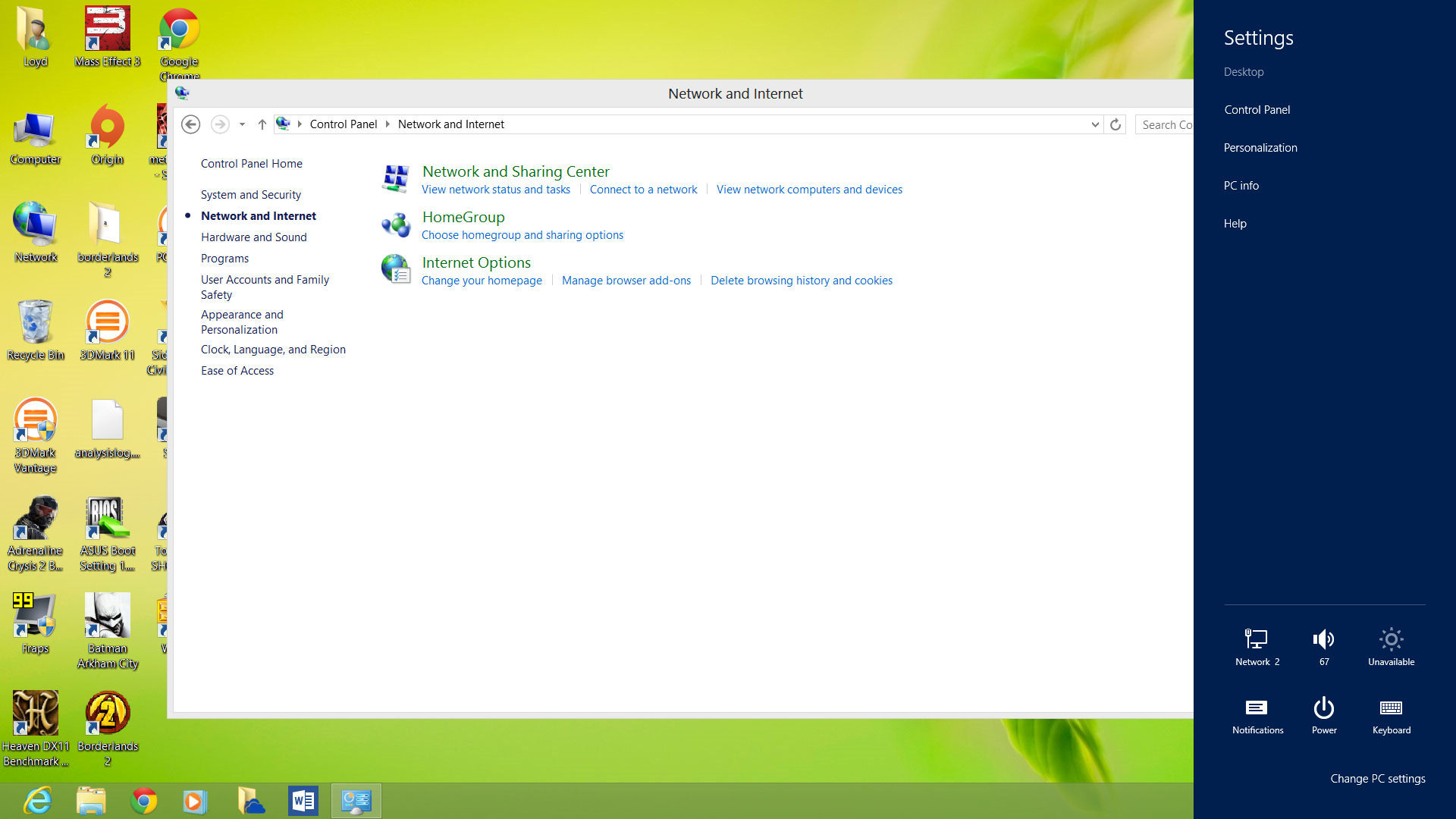Click the HomeGroup spheres icon
The height and width of the screenshot is (819, 1456).
(x=396, y=224)
